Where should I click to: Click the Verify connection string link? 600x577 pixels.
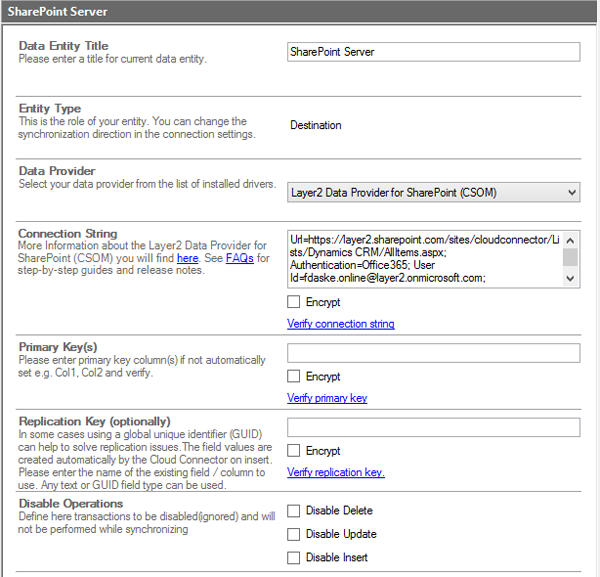tap(340, 324)
